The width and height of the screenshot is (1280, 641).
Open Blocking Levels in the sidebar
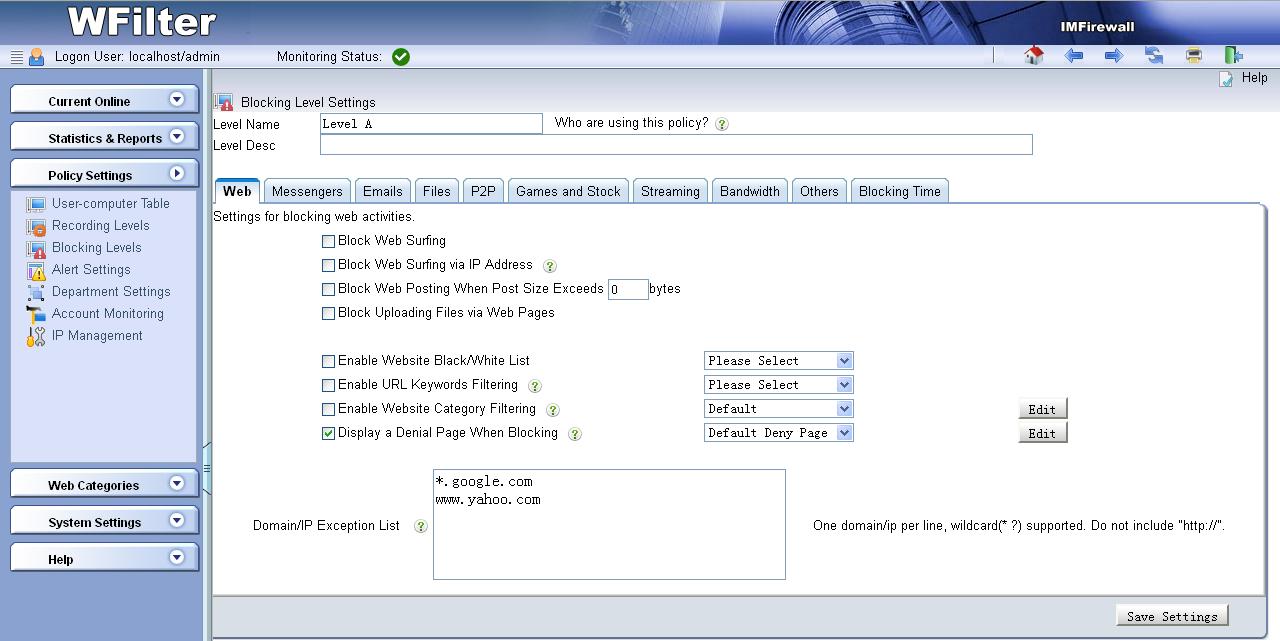[x=96, y=248]
